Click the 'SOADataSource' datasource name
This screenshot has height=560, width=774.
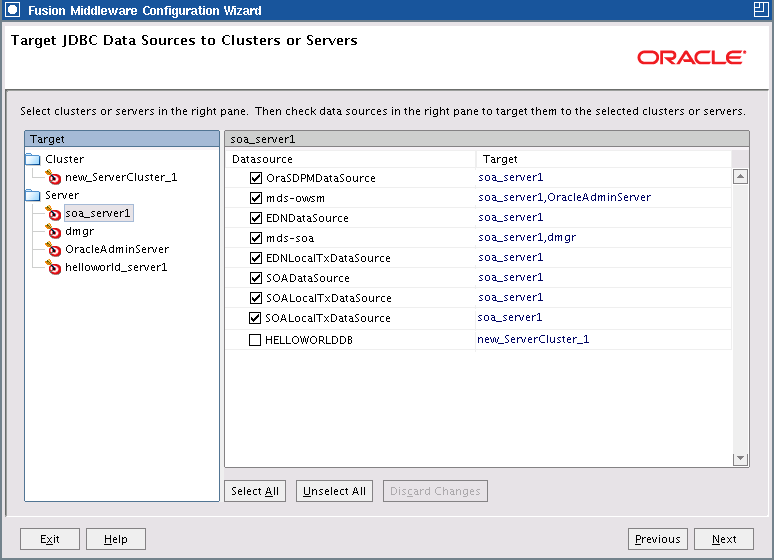coord(308,278)
